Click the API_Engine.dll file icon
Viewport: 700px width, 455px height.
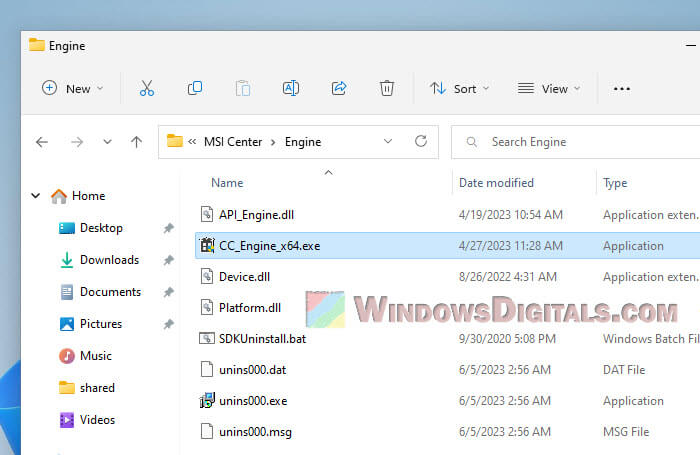207,214
